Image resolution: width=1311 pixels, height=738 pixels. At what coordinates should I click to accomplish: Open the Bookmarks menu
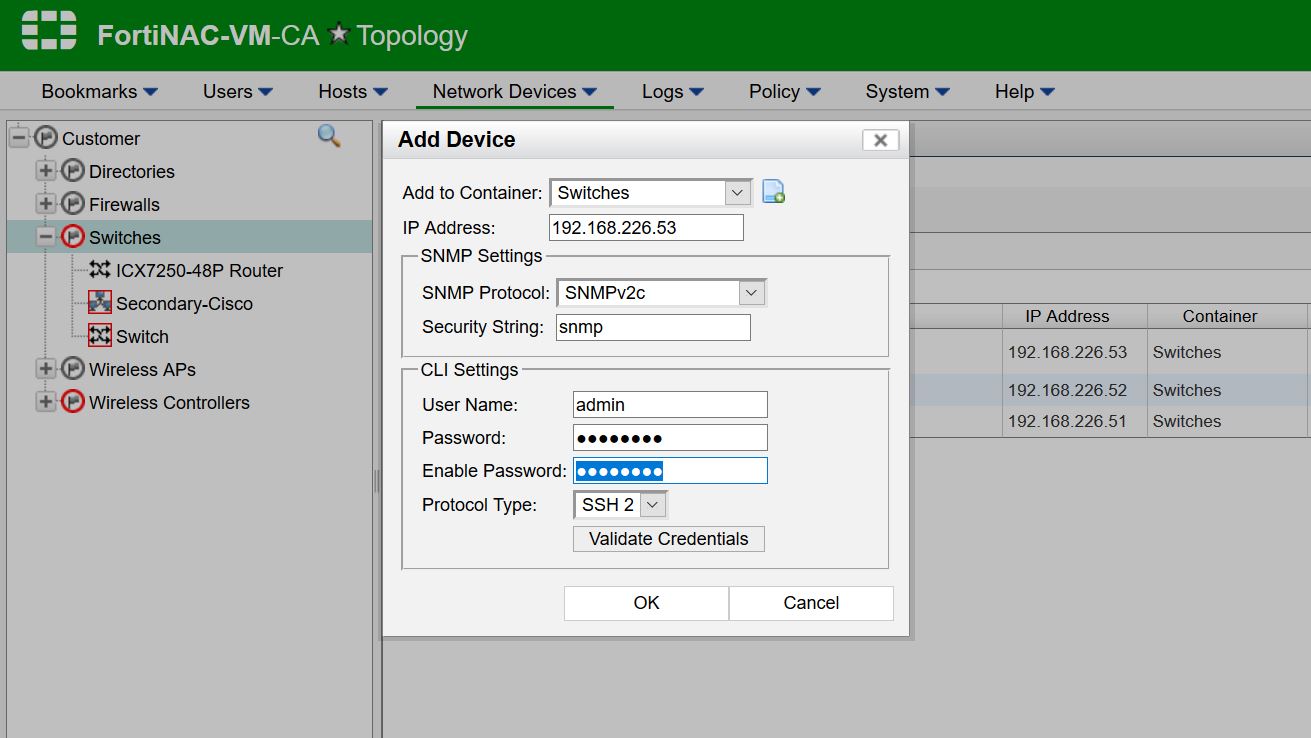pyautogui.click(x=99, y=91)
